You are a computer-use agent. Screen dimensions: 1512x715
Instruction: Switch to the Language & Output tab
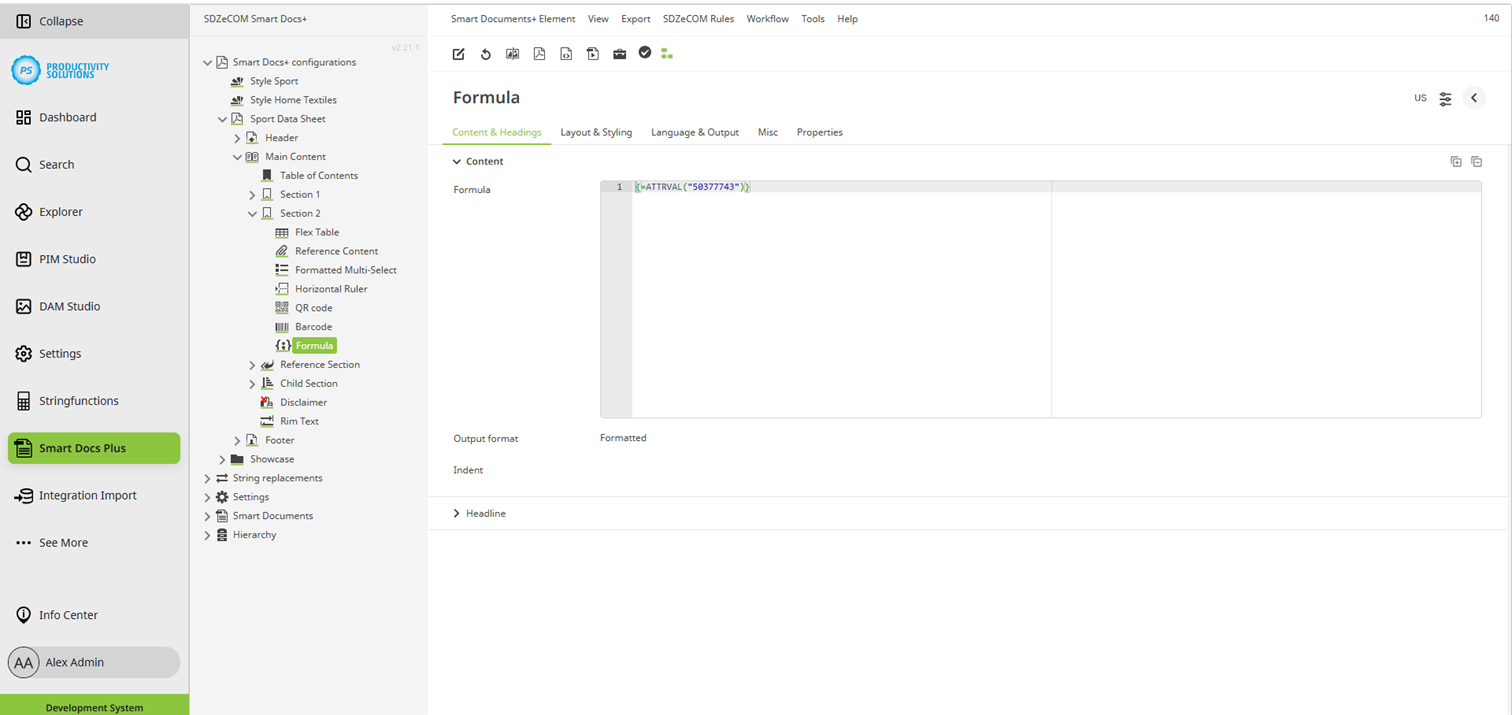coord(695,132)
